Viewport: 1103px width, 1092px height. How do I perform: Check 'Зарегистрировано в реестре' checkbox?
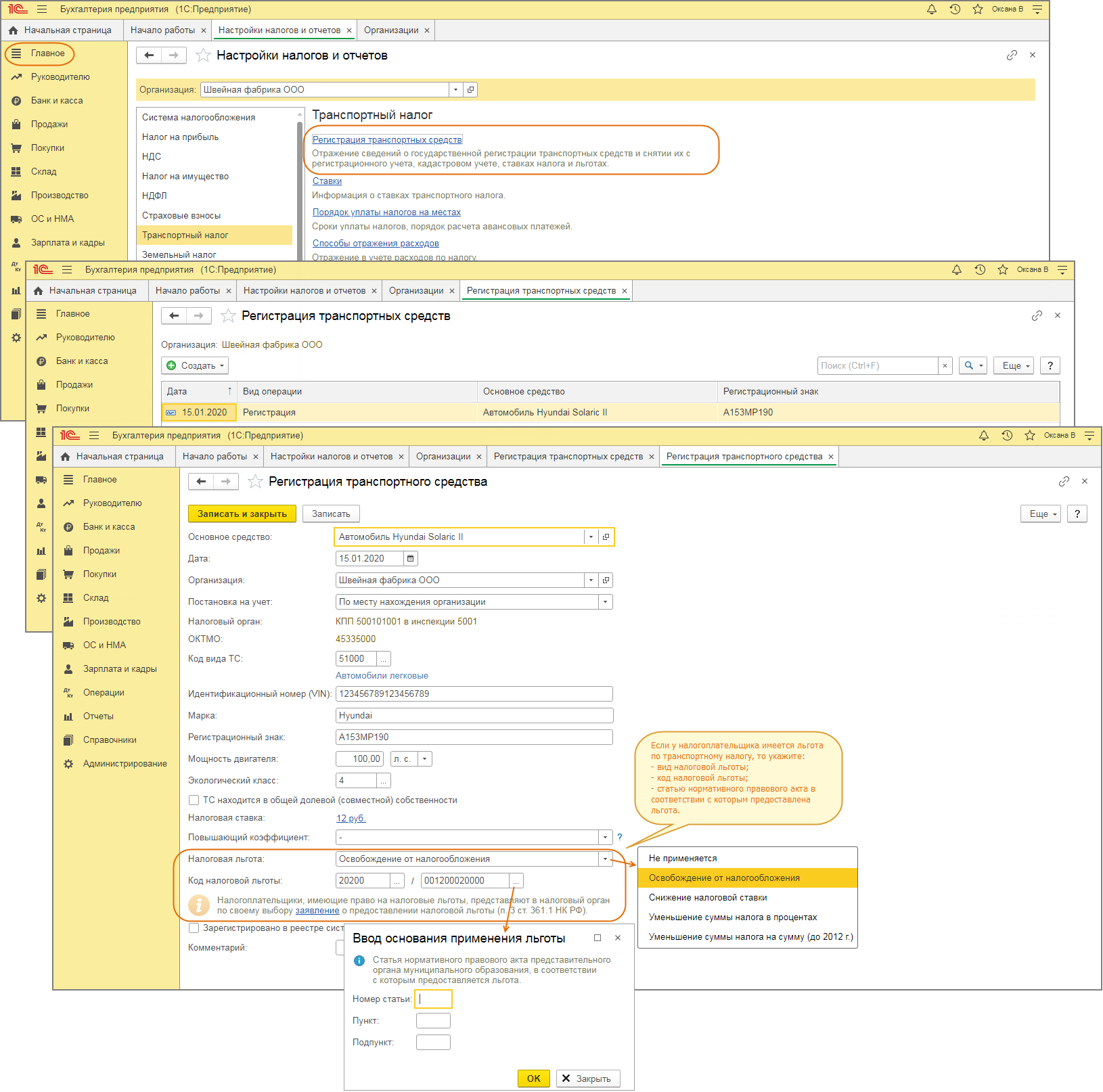tap(194, 928)
